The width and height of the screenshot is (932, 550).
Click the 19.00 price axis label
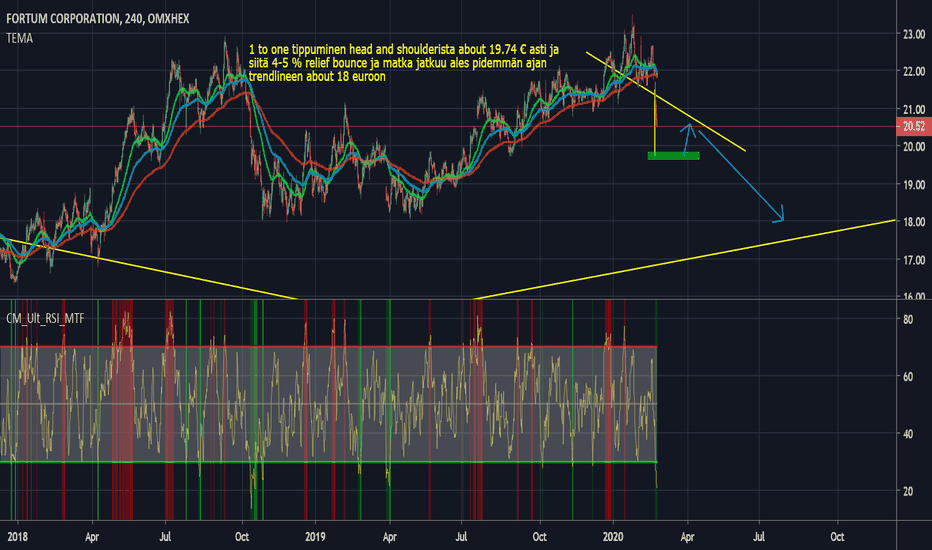914,185
